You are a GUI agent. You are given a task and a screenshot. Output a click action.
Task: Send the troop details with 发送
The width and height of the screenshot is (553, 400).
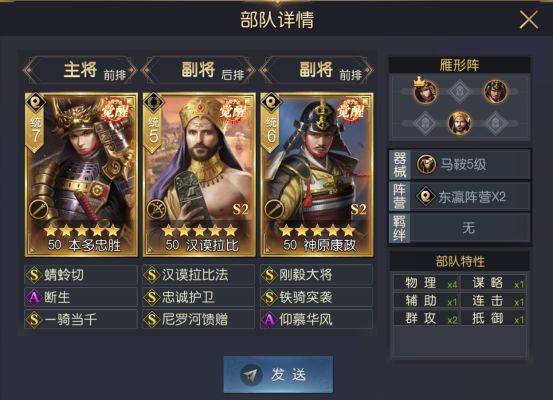point(278,374)
